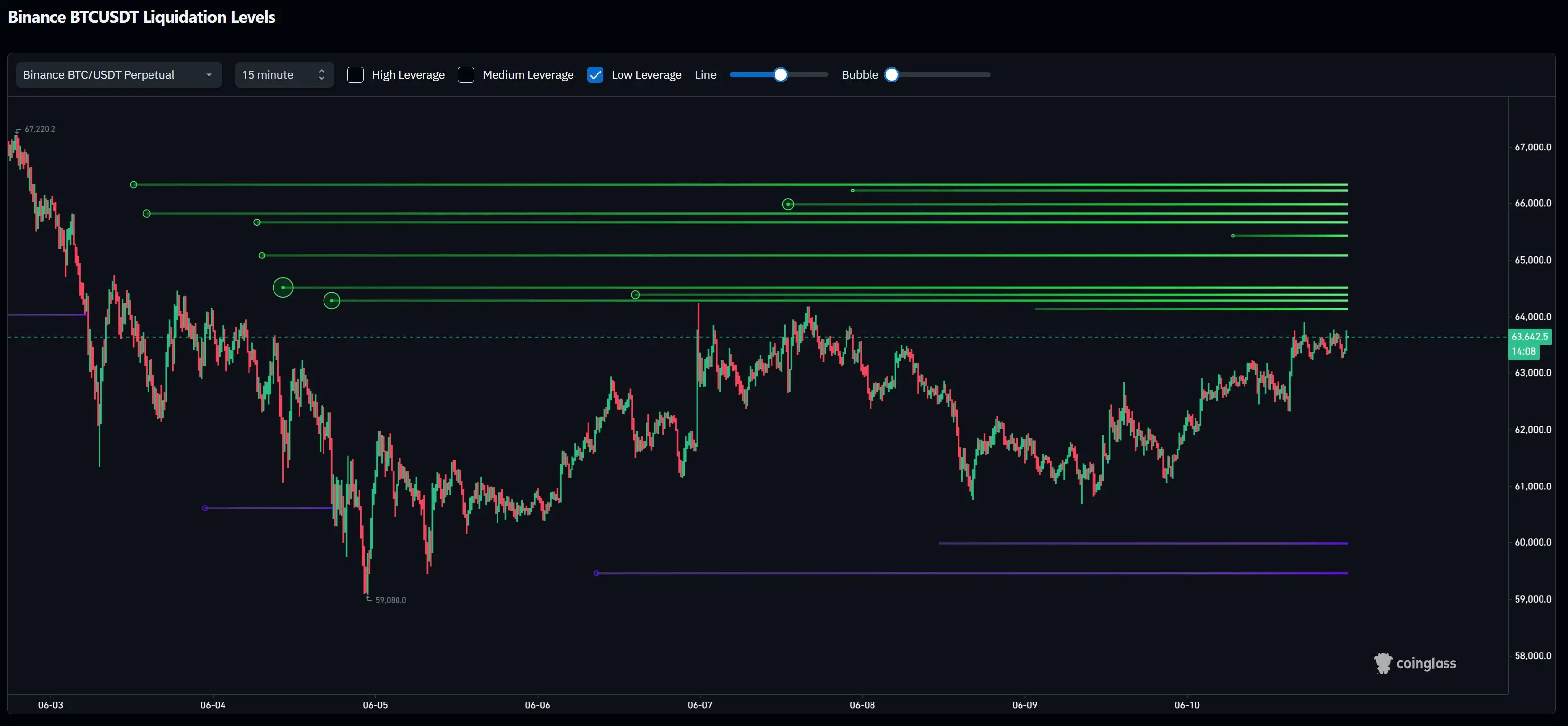Click the 66,000.0 price axis label

tap(1533, 203)
